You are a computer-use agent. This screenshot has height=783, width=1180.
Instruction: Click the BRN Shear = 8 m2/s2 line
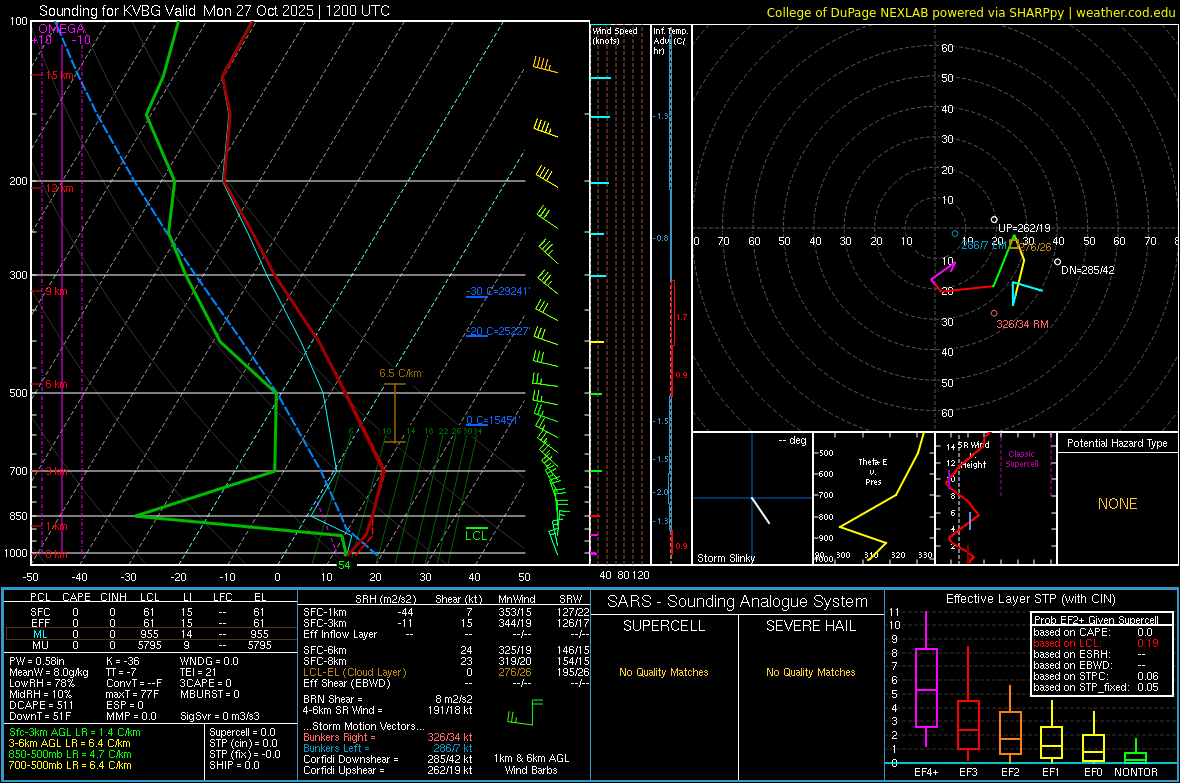click(388, 699)
